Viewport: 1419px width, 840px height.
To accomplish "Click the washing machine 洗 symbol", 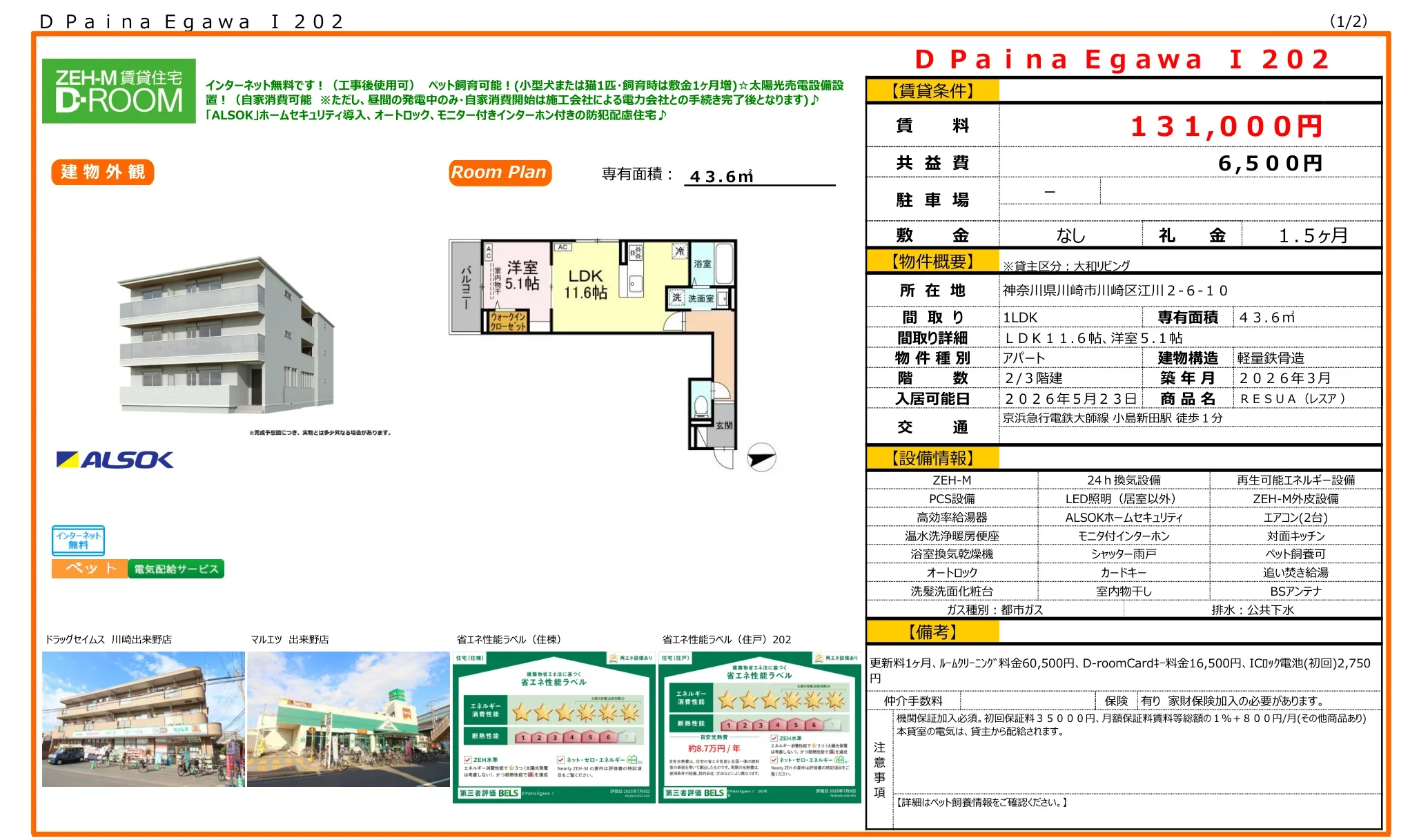I will [x=676, y=297].
